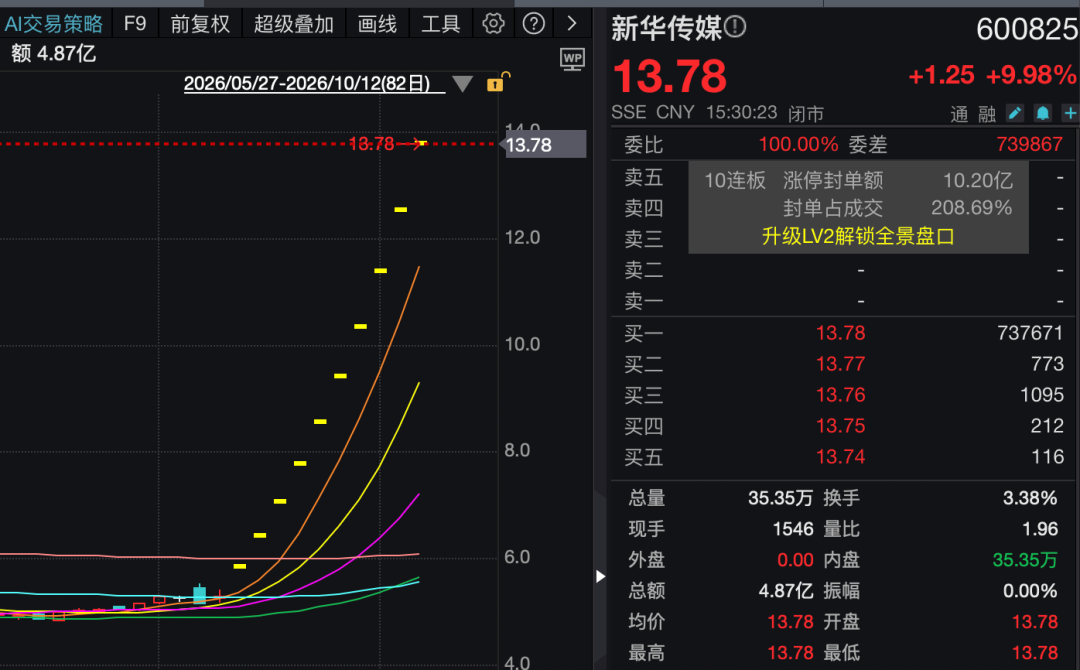Click the help question mark icon
This screenshot has width=1080, height=670.
[x=534, y=24]
